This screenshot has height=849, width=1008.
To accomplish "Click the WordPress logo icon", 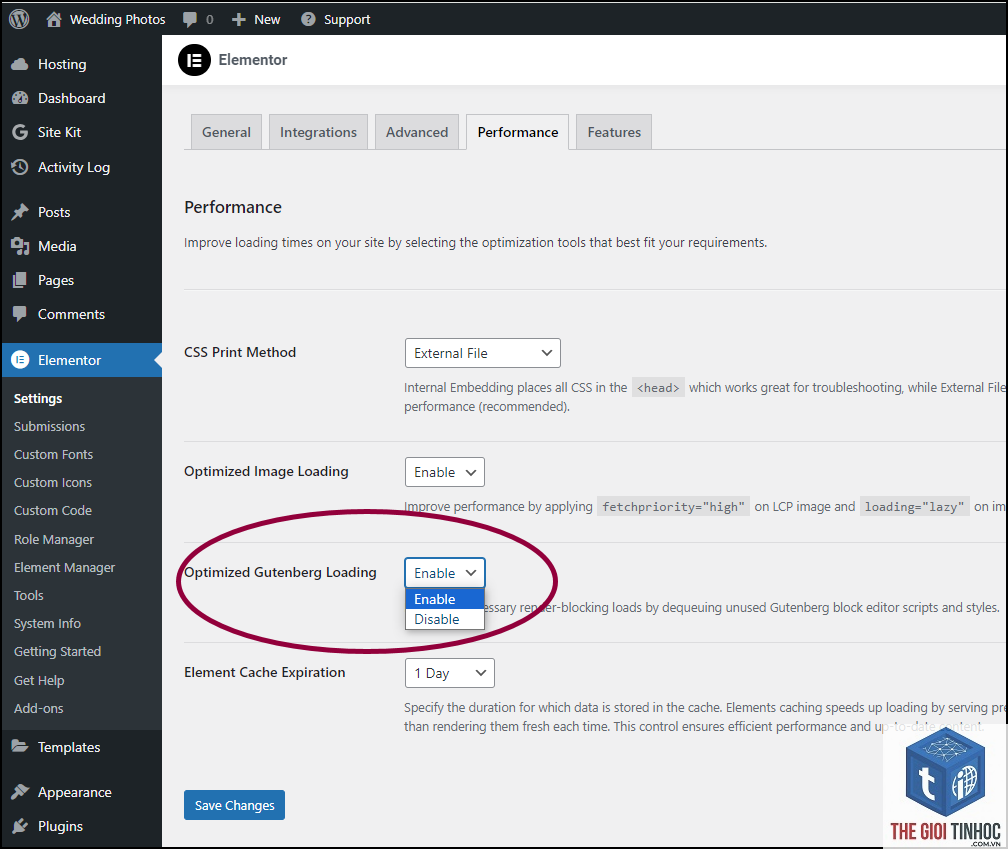I will point(19,19).
